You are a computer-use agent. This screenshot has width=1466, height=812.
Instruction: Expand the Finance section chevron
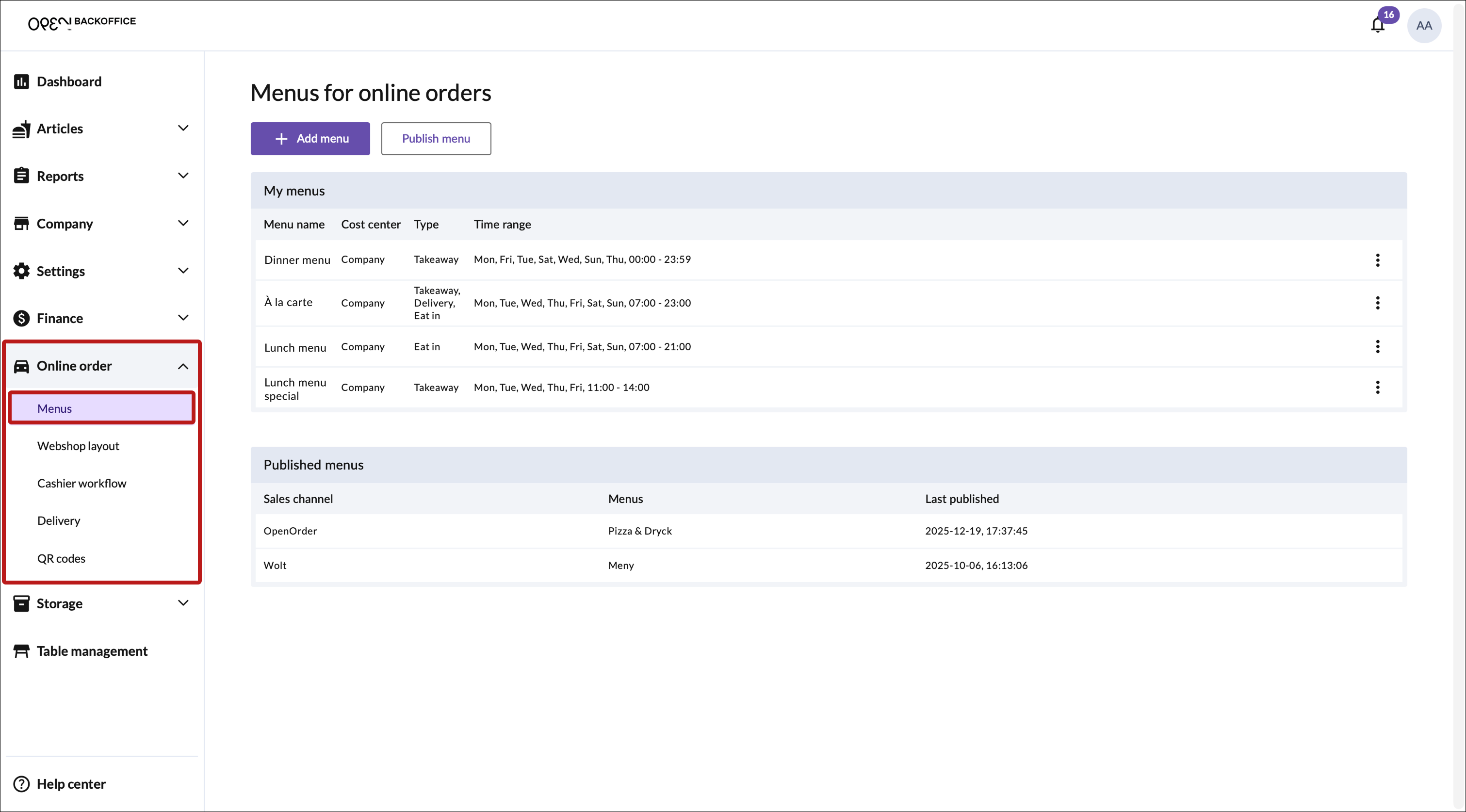[183, 318]
